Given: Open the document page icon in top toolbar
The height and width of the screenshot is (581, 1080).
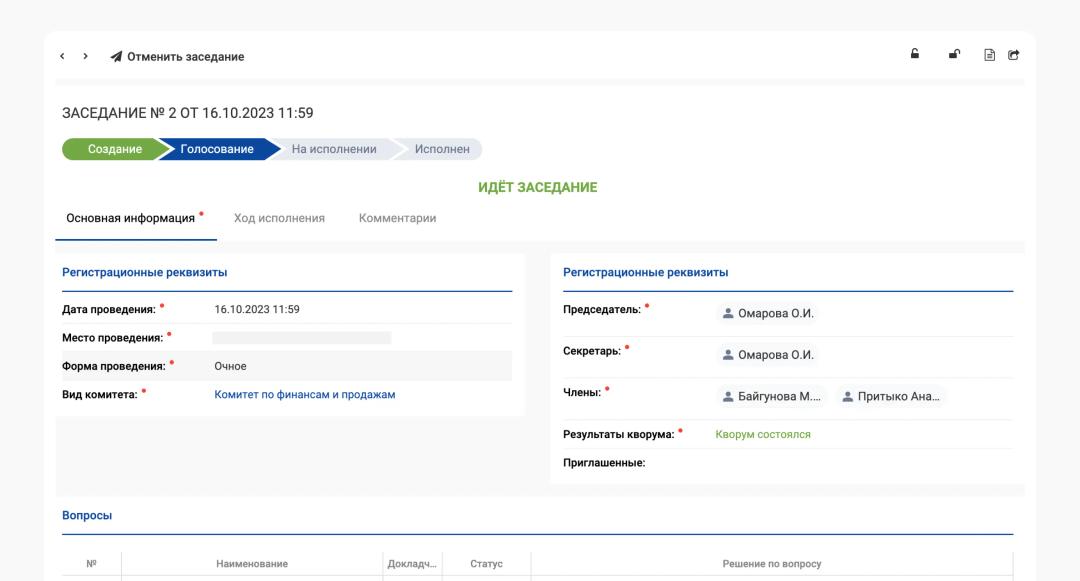Looking at the screenshot, I should click(x=991, y=57).
